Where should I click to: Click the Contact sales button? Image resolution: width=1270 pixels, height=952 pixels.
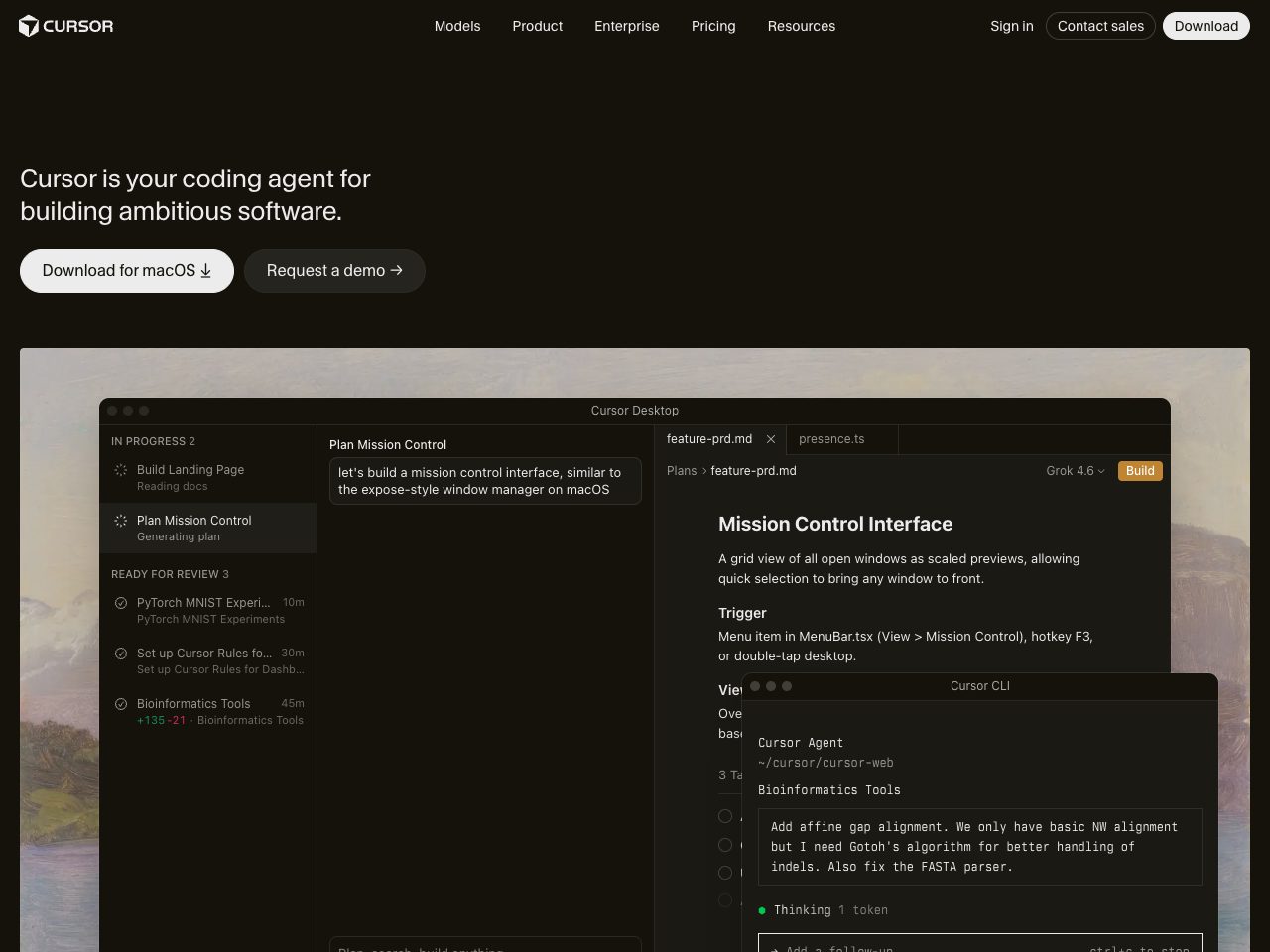coord(1100,26)
